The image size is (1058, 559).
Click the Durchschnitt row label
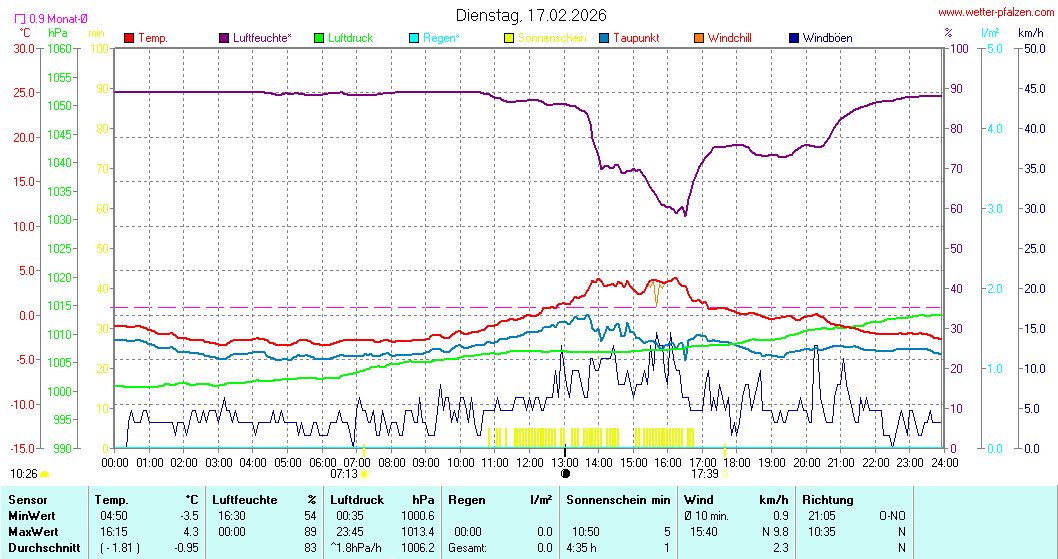[38, 548]
